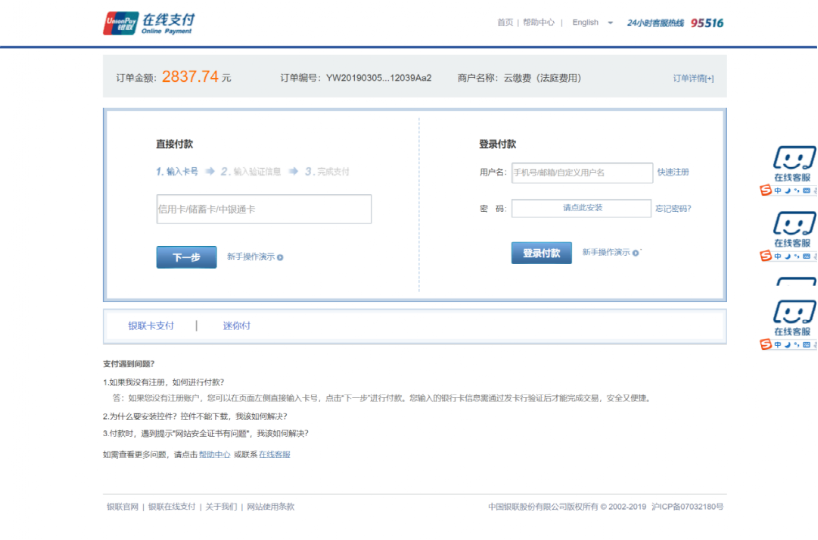
Task: Select the order amount 2837.74
Action: click(x=190, y=77)
